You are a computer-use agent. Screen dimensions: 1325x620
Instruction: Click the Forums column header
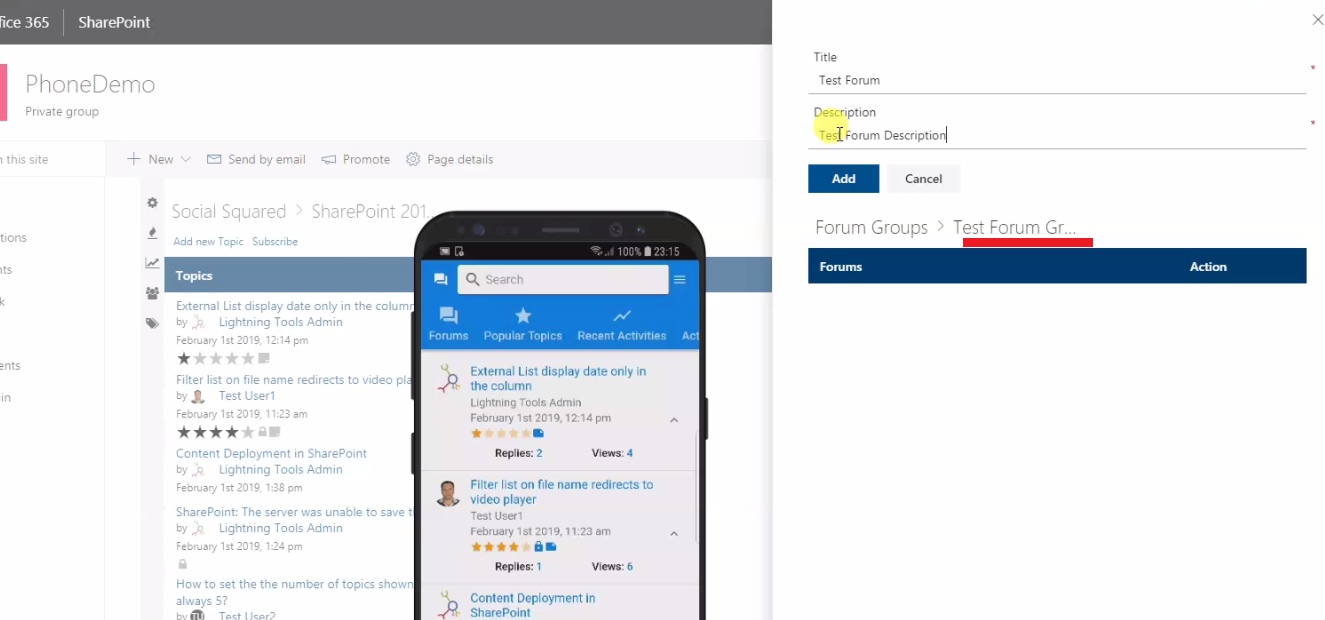coord(841,267)
